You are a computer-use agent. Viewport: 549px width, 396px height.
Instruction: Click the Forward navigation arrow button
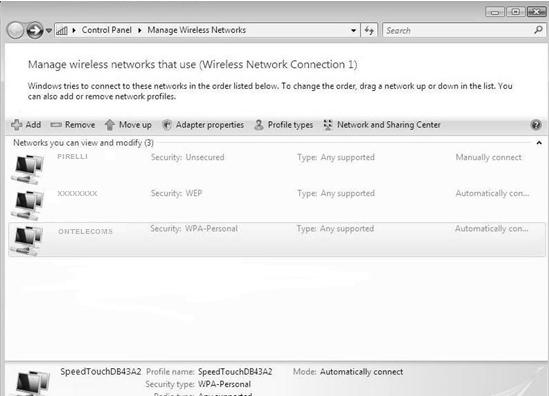point(35,30)
